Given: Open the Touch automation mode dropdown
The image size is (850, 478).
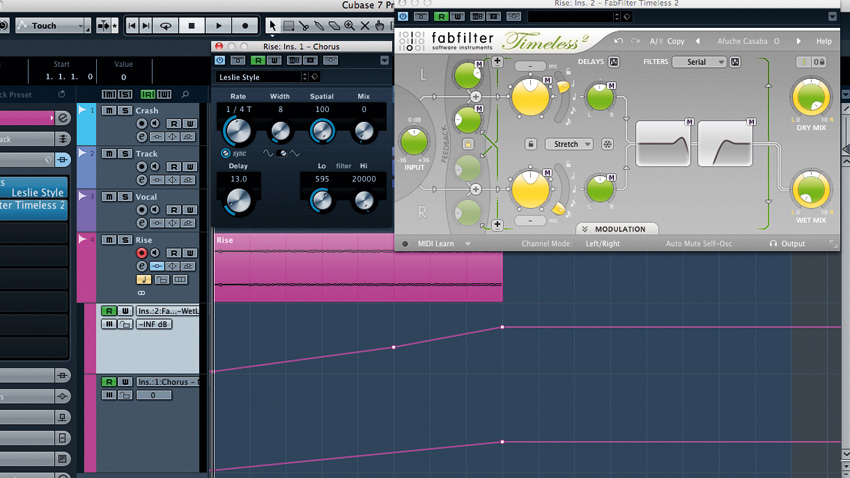Looking at the screenshot, I should click(53, 25).
